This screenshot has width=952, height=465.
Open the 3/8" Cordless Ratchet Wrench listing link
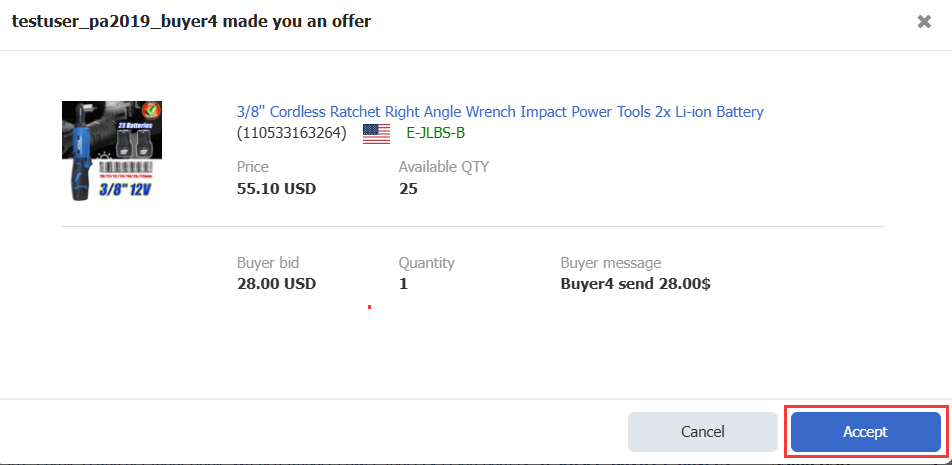coord(500,112)
